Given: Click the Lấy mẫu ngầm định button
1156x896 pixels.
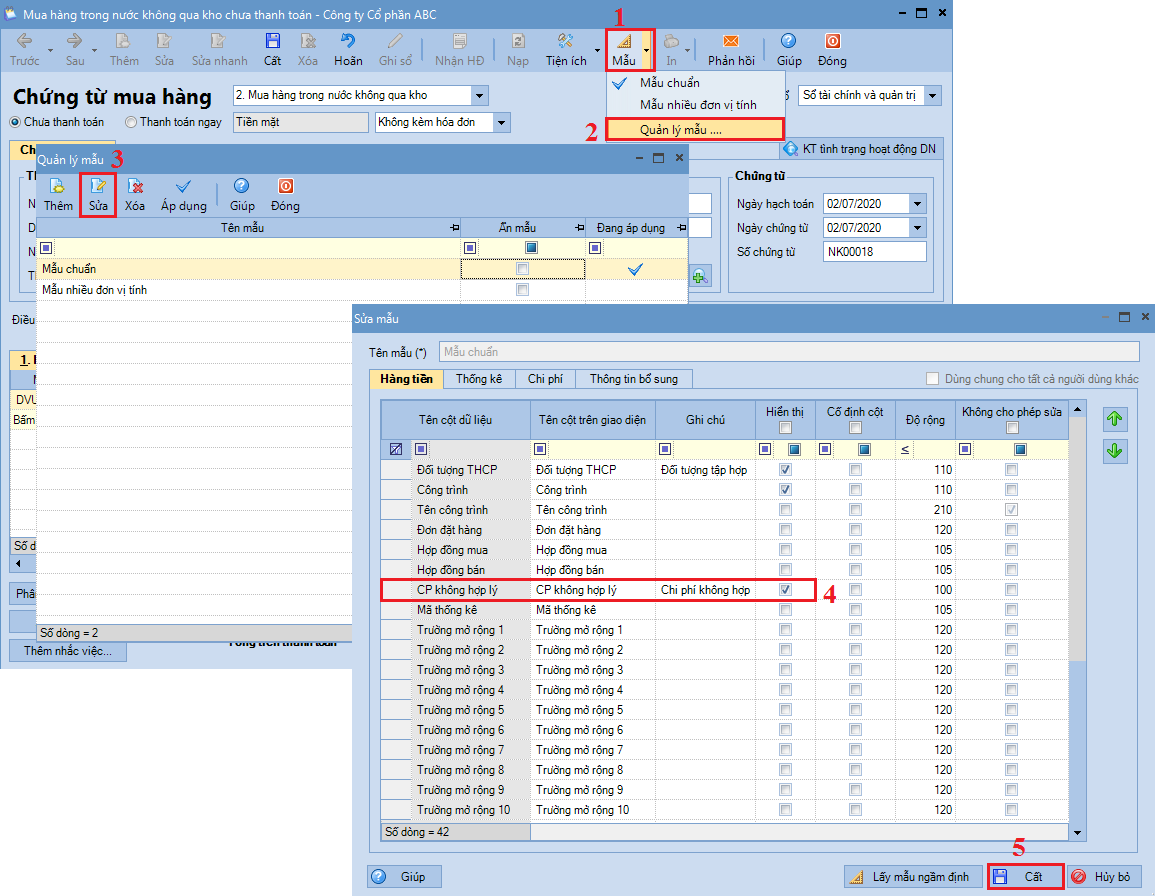Looking at the screenshot, I should 913,877.
